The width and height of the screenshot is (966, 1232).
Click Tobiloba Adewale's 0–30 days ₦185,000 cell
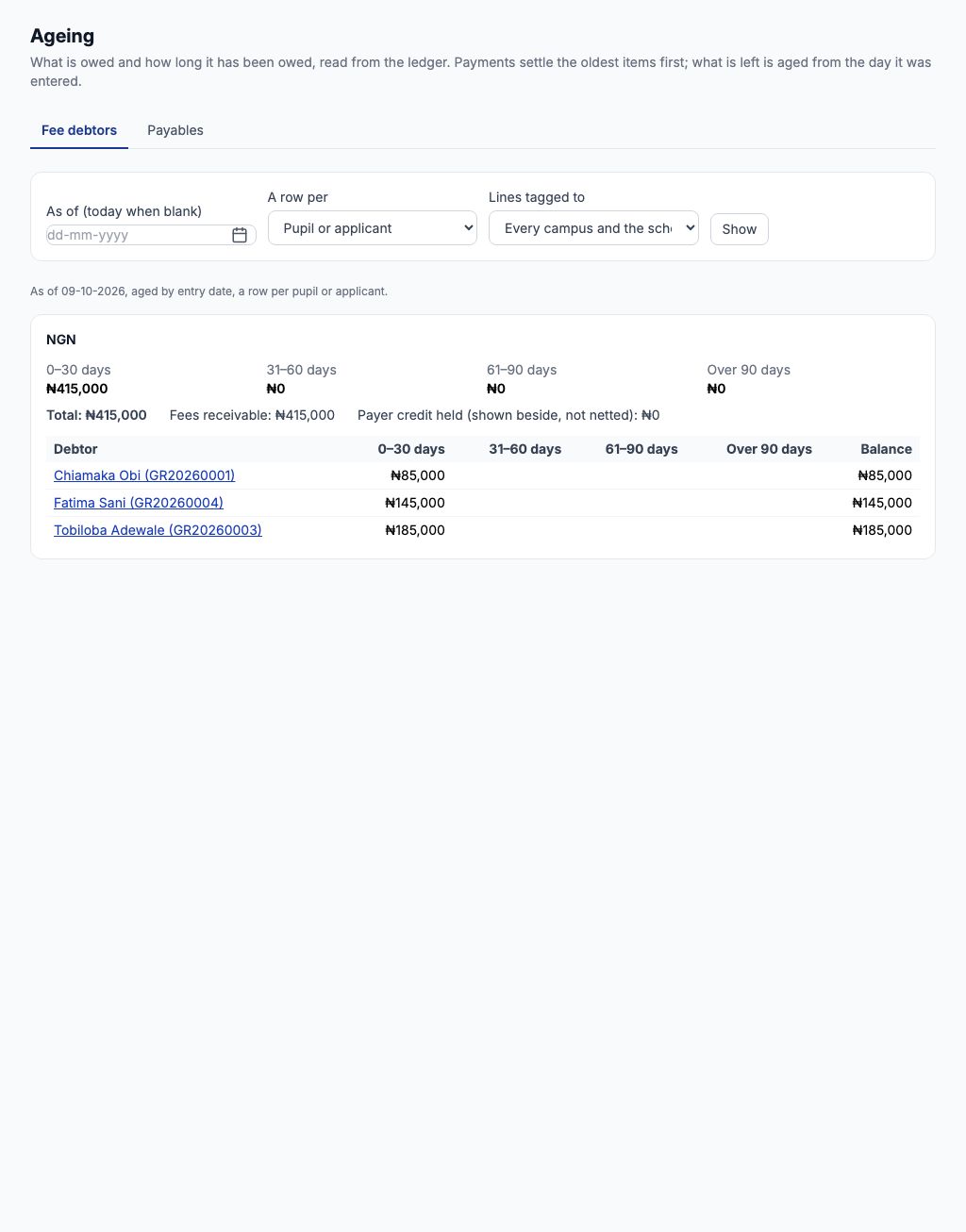point(415,530)
